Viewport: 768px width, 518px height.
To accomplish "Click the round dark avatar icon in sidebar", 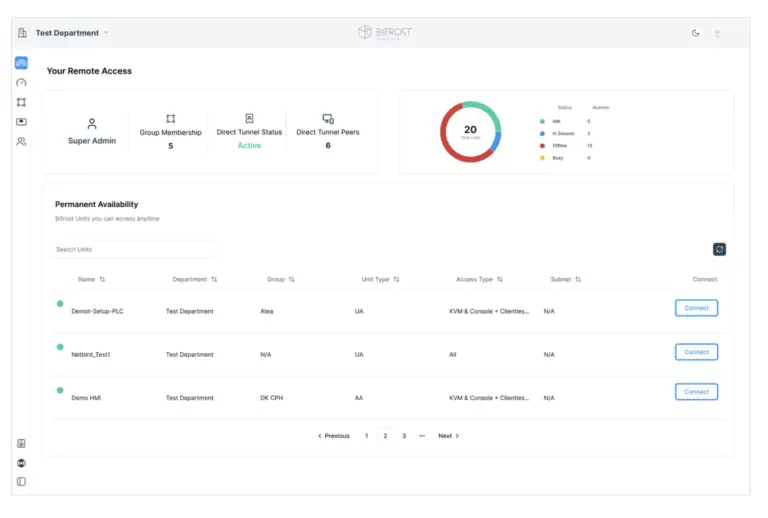I will (21, 463).
